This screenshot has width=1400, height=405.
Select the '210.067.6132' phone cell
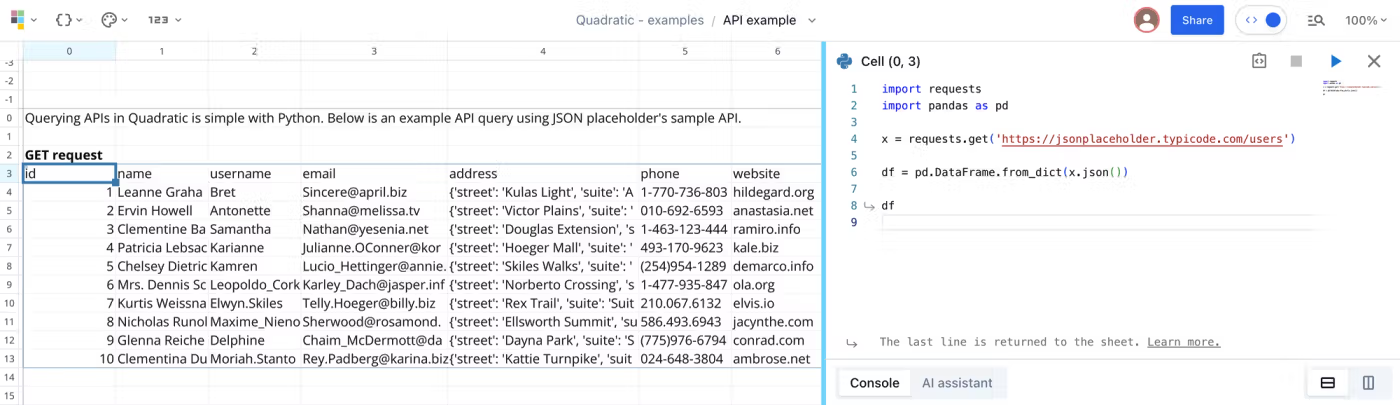685,303
